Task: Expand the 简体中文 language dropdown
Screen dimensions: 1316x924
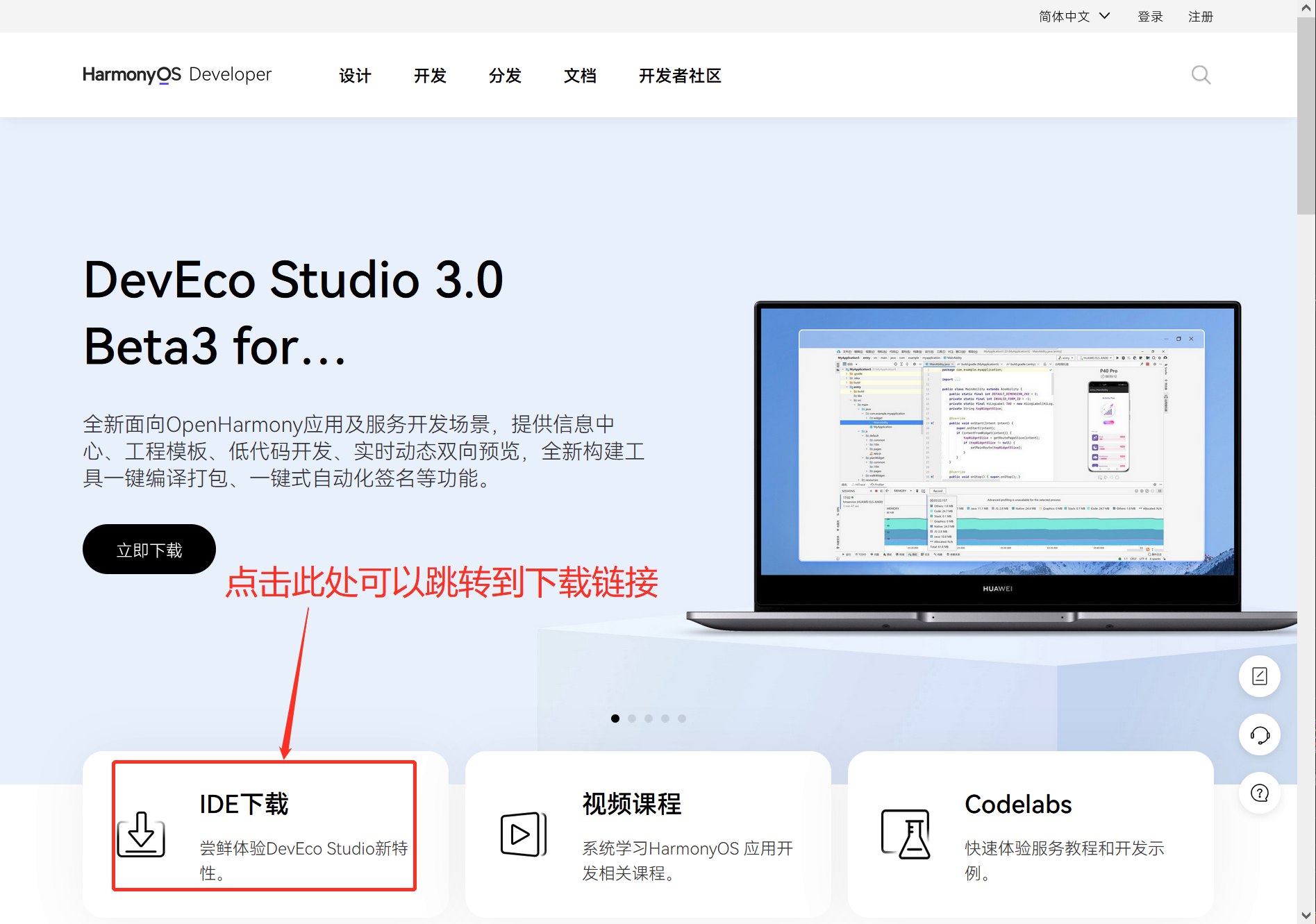Action: [1074, 16]
